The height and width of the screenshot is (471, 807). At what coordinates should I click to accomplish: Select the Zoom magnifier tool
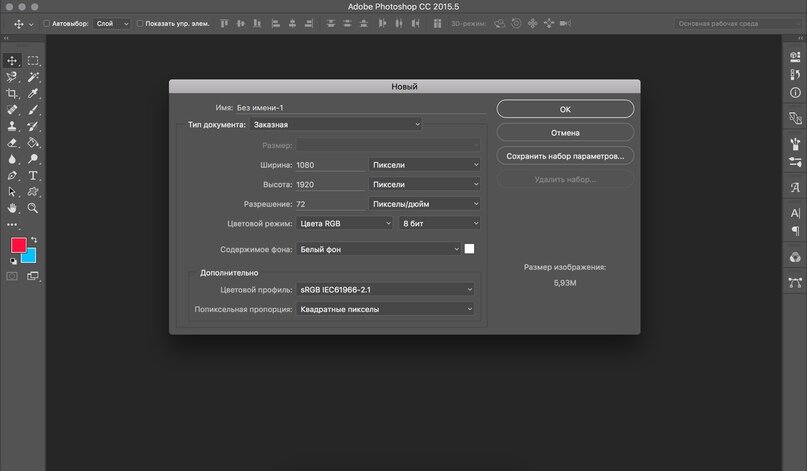click(33, 208)
